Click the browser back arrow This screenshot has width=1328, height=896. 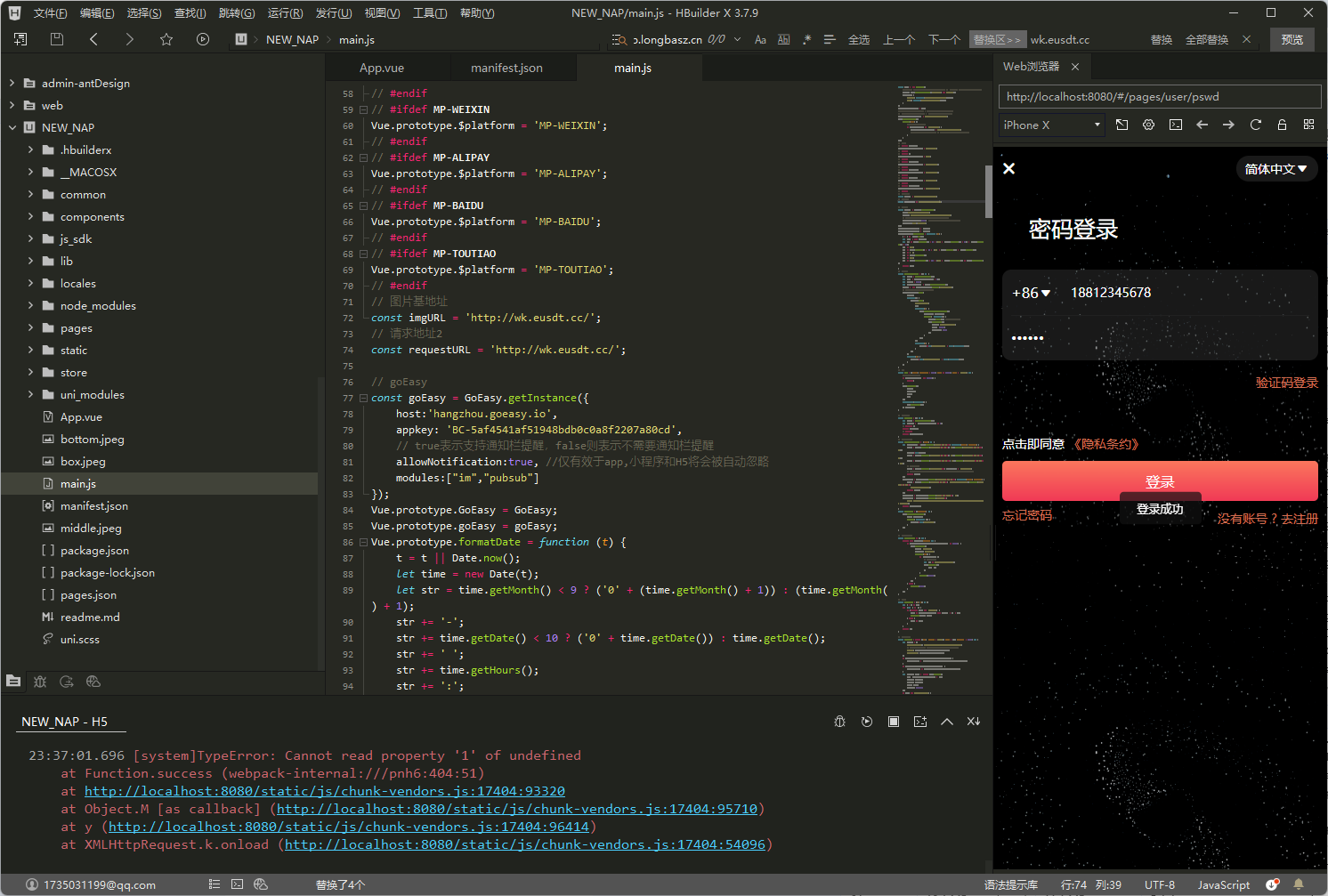pyautogui.click(x=1202, y=125)
